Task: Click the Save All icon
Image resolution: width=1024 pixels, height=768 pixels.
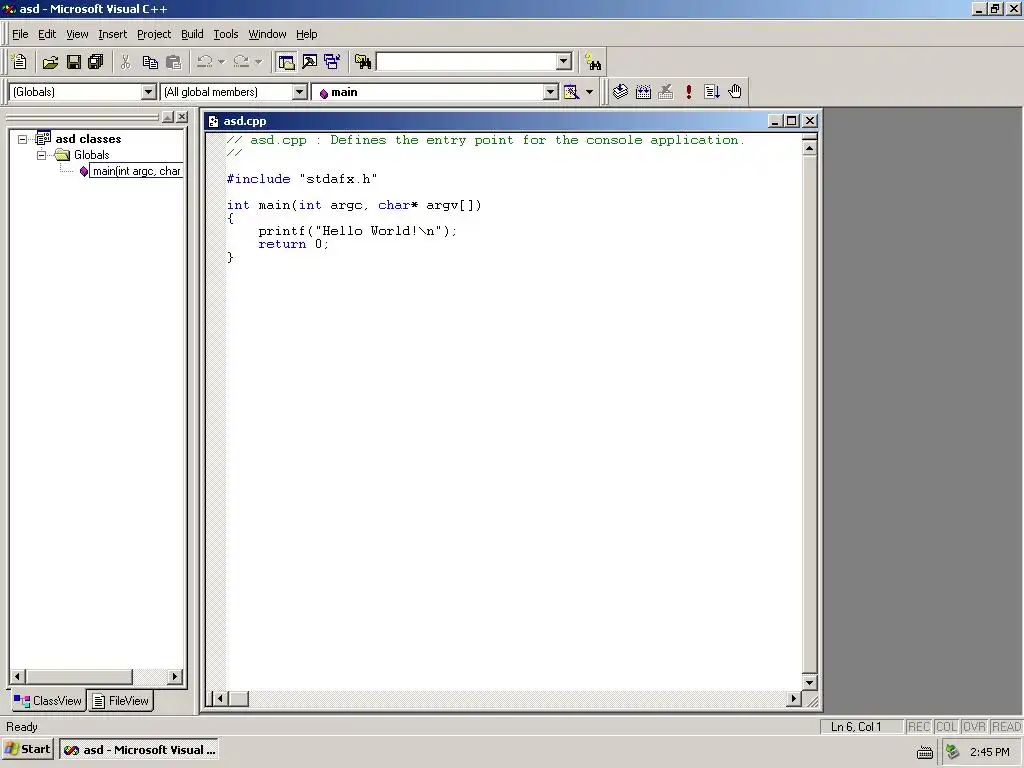Action: click(x=96, y=62)
